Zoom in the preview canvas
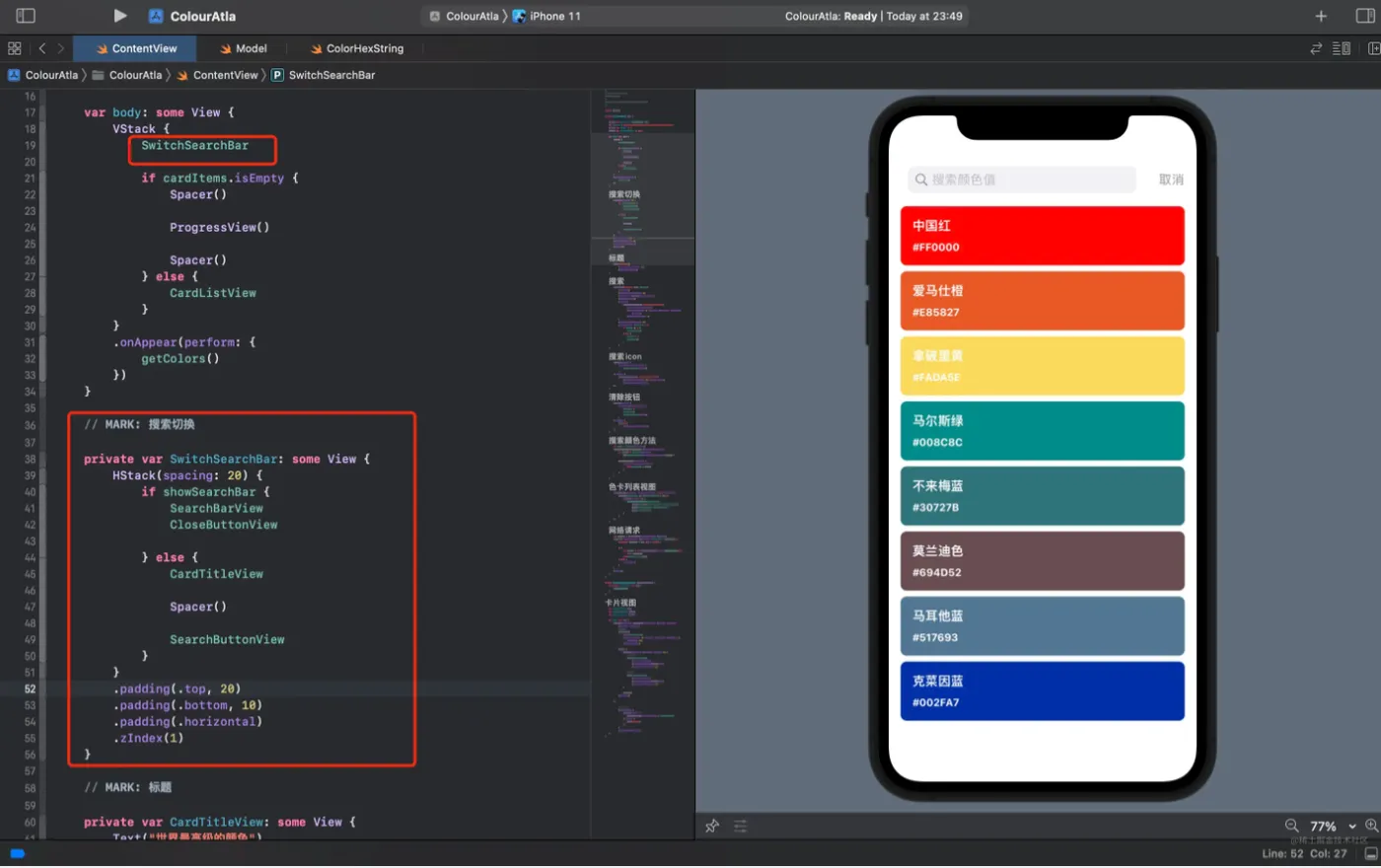 [x=1372, y=826]
